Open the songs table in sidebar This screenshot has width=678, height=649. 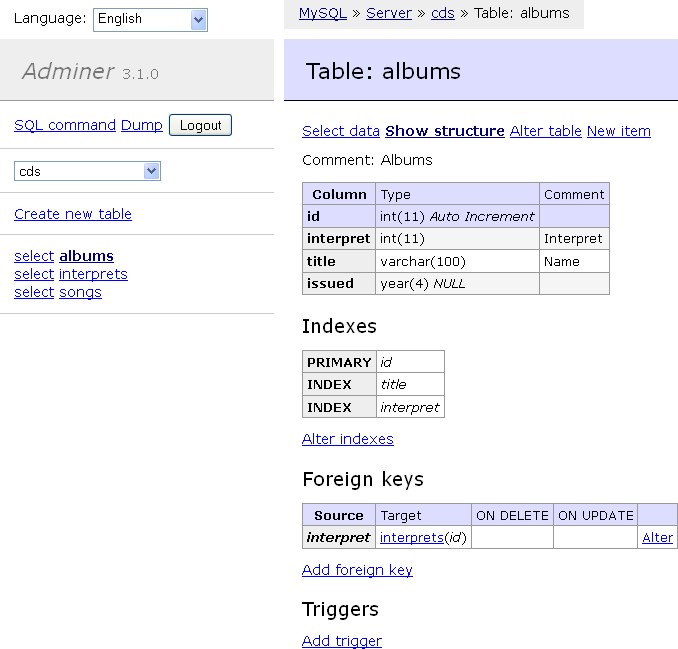80,292
